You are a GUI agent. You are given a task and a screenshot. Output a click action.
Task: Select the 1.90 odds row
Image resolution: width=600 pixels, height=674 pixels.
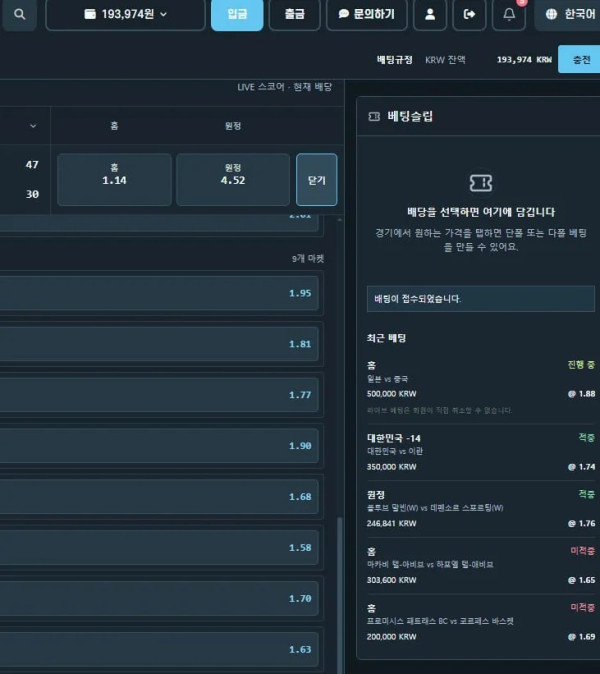[x=159, y=446]
